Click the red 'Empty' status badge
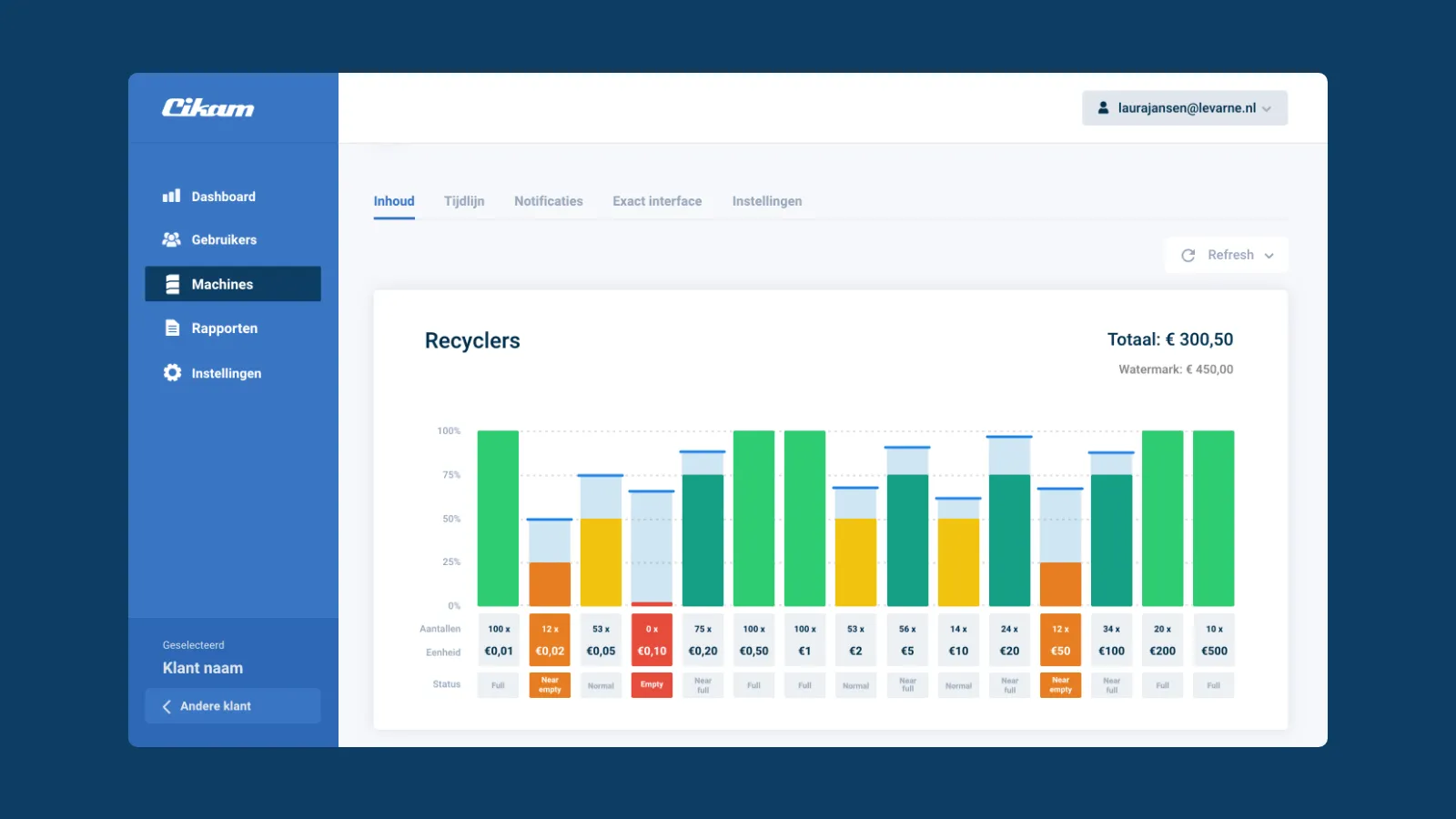This screenshot has width=1456, height=819. [x=652, y=685]
